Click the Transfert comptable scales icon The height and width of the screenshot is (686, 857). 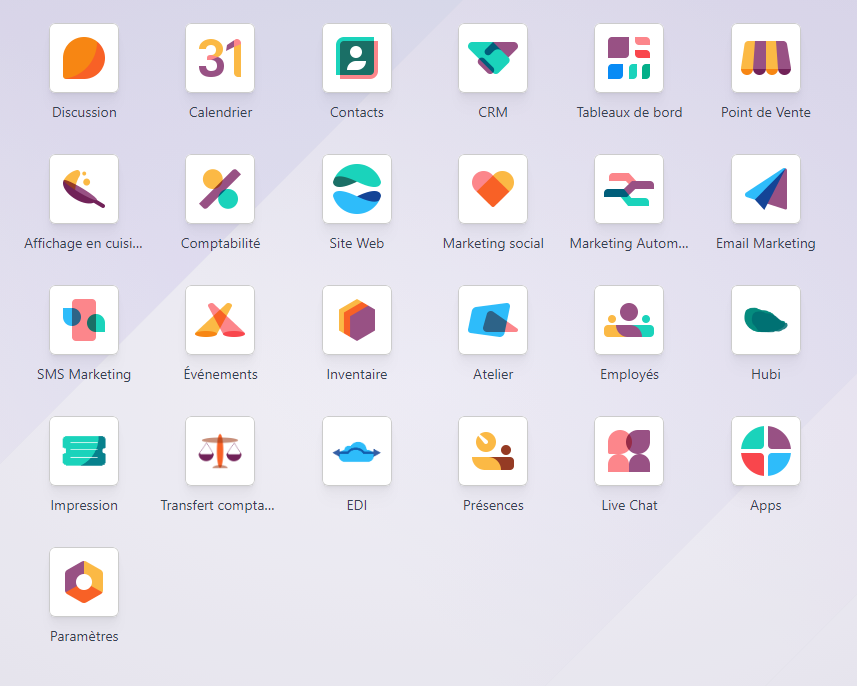[220, 451]
